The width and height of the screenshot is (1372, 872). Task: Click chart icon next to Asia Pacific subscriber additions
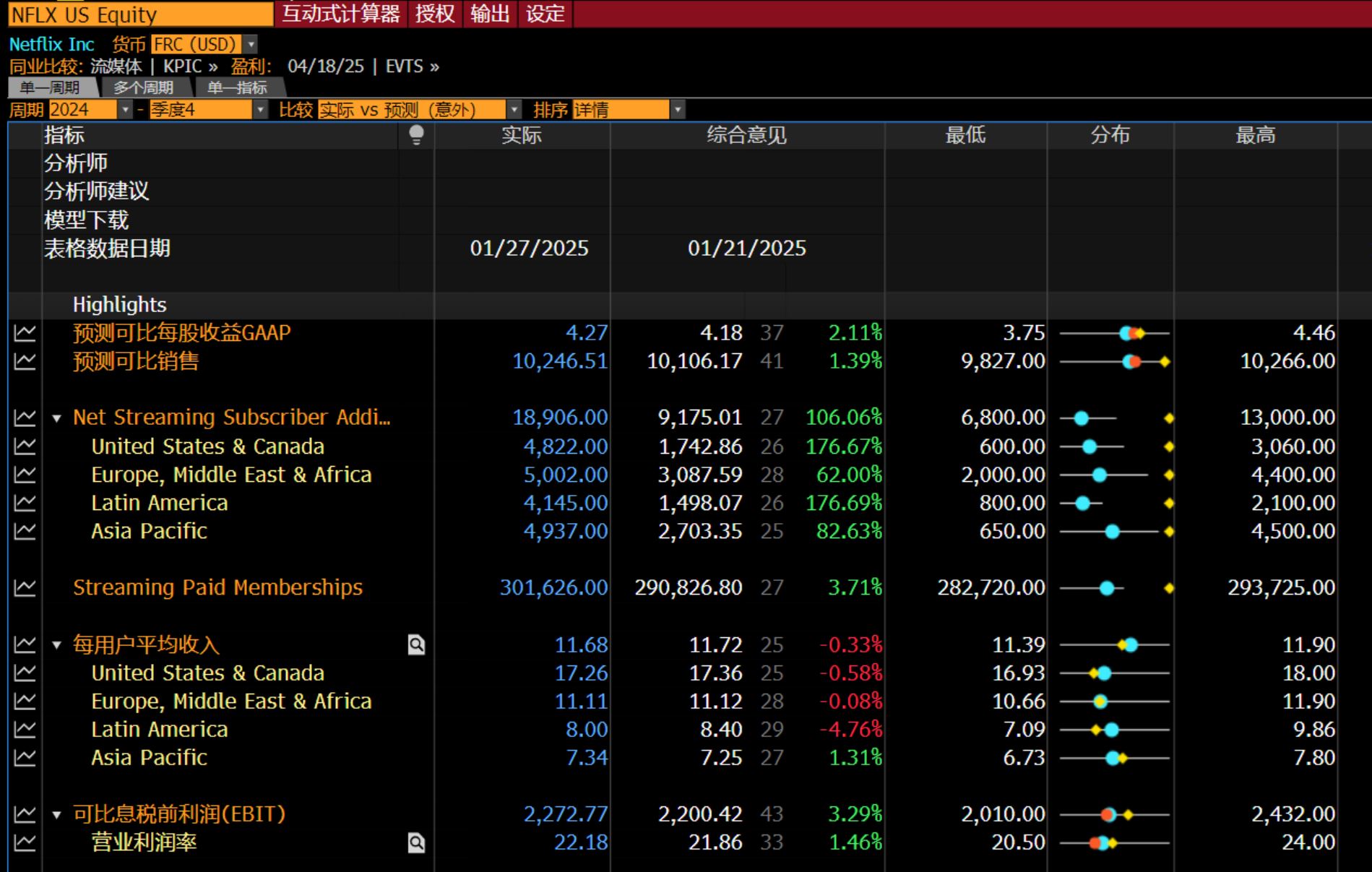click(x=25, y=532)
